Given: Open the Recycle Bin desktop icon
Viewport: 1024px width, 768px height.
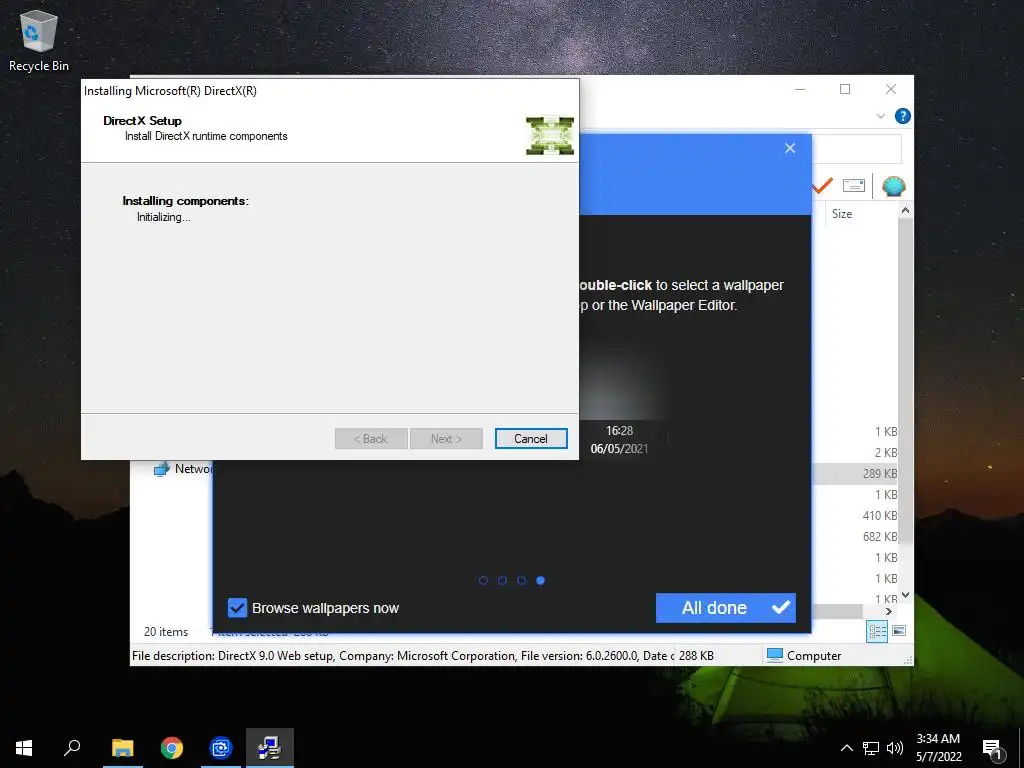Looking at the screenshot, I should click(39, 40).
